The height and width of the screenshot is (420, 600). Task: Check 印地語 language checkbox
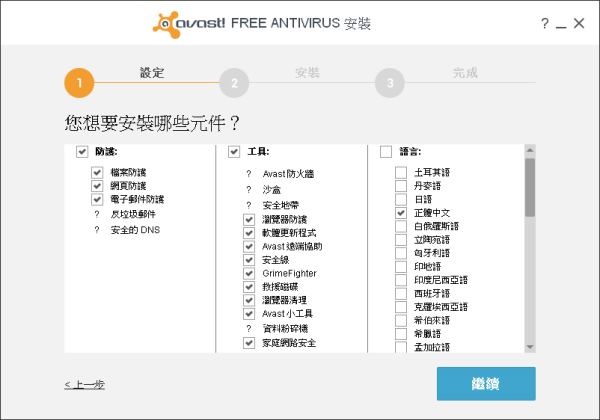pyautogui.click(x=401, y=266)
